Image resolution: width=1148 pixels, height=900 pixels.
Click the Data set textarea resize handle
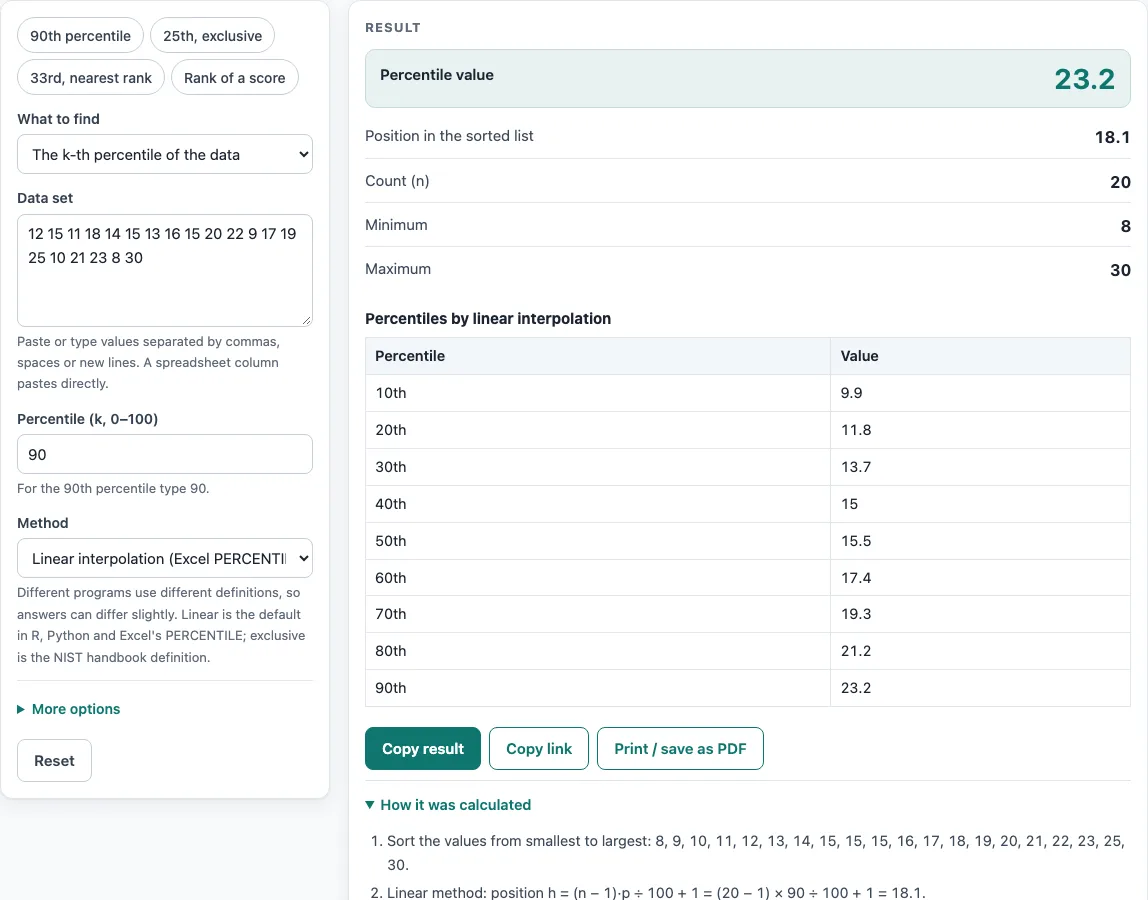pyautogui.click(x=306, y=320)
